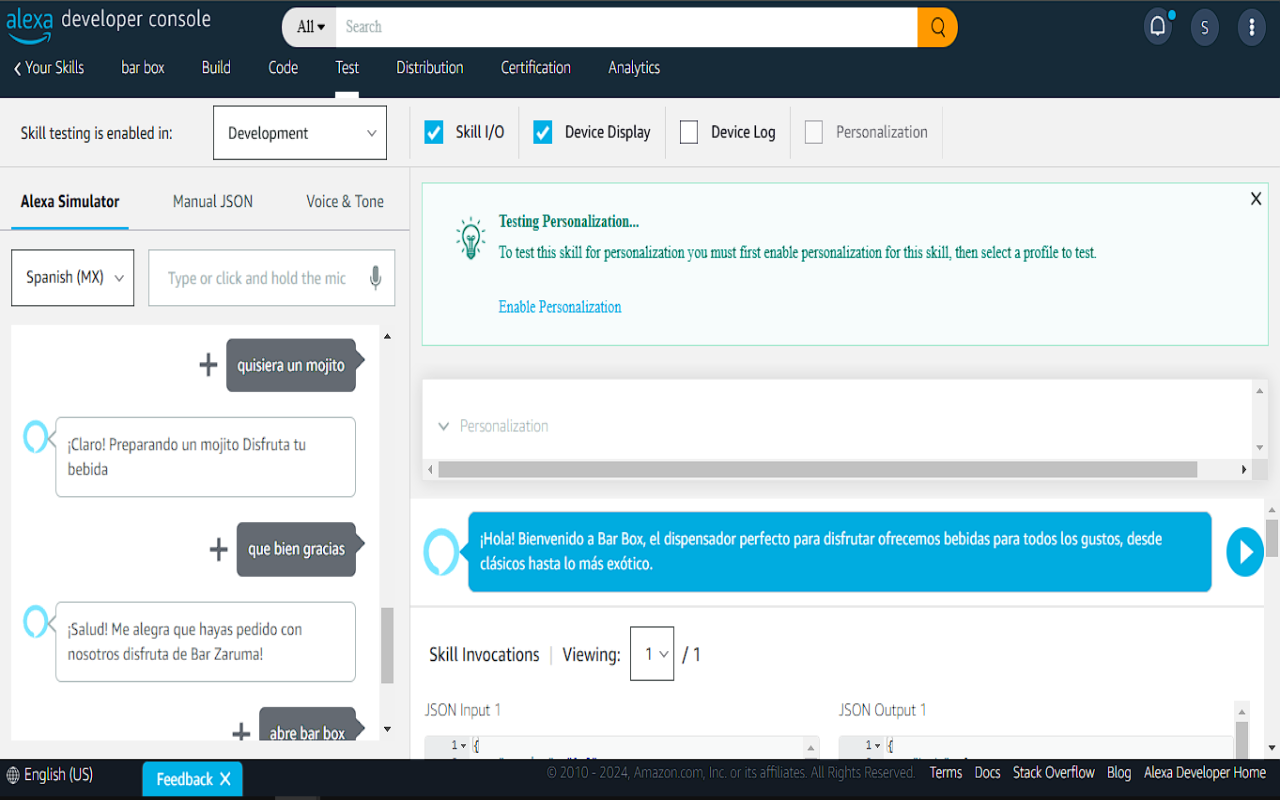Click plus icon beside 'quisiera un mojito'

pyautogui.click(x=208, y=365)
